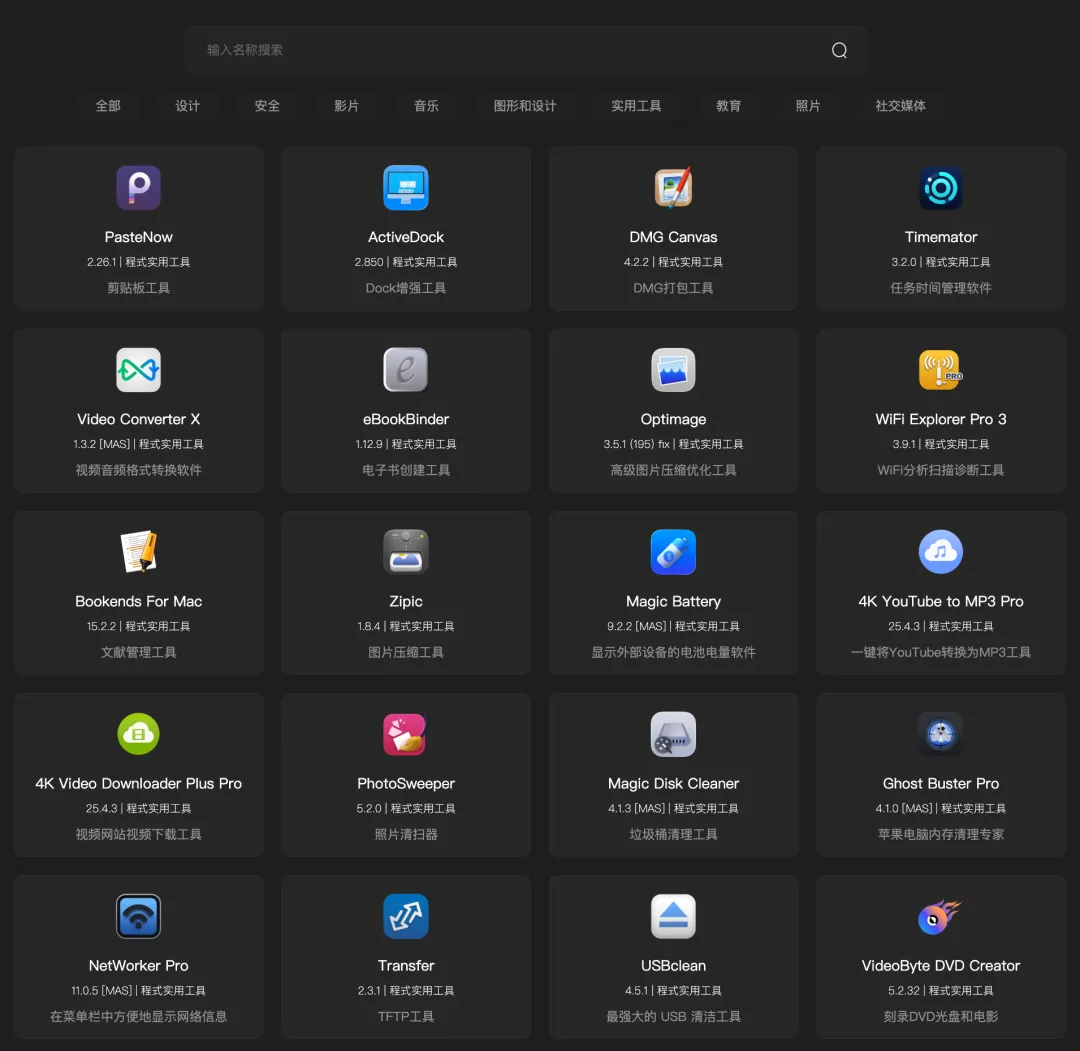Click the Dock增强工具 description
1080x1051 pixels.
[x=406, y=288]
